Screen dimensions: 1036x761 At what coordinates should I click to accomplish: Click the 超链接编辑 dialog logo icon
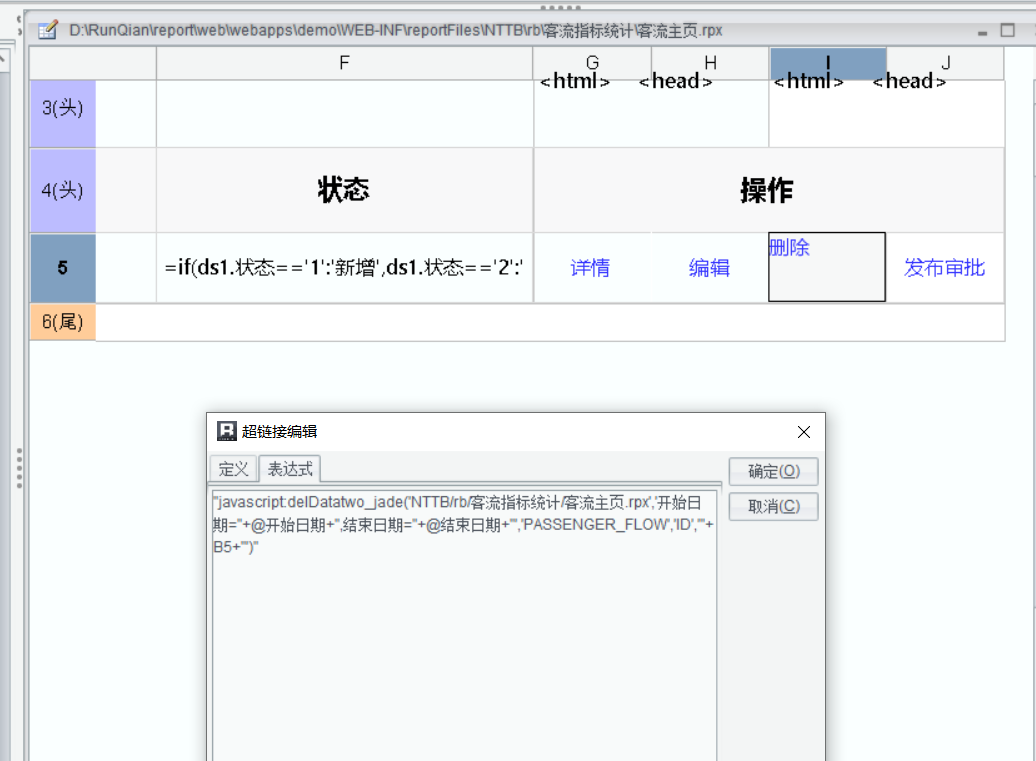[226, 431]
